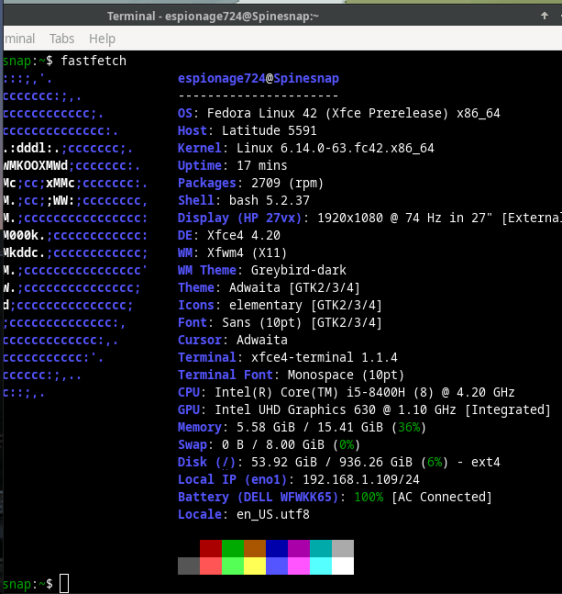Click the memory percentage '36%'
The image size is (562, 594).
[x=409, y=427]
